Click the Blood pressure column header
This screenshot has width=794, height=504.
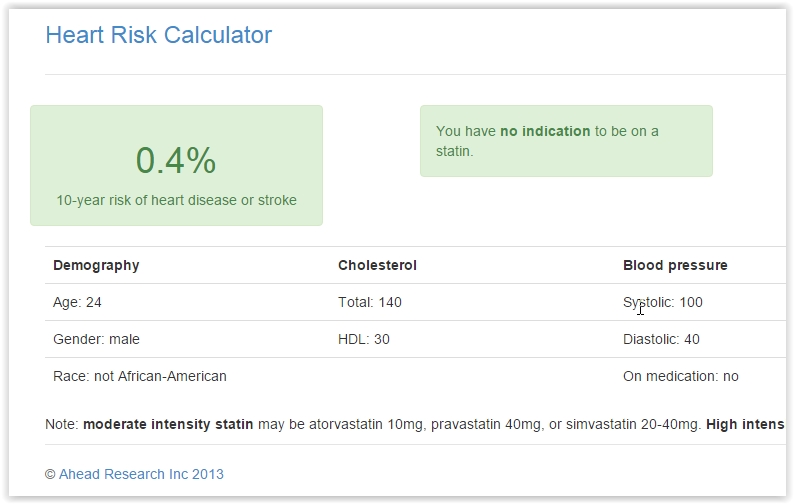[x=675, y=265]
